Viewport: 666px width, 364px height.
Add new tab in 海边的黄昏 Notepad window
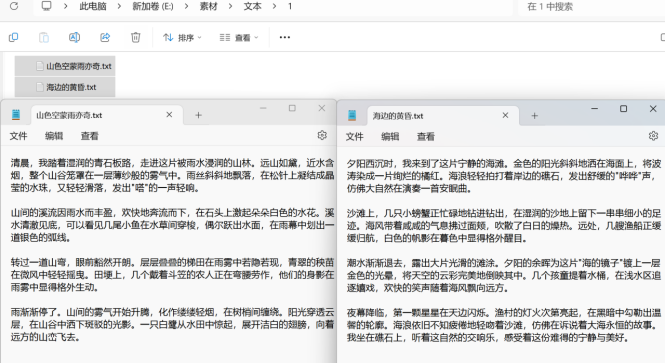534,116
